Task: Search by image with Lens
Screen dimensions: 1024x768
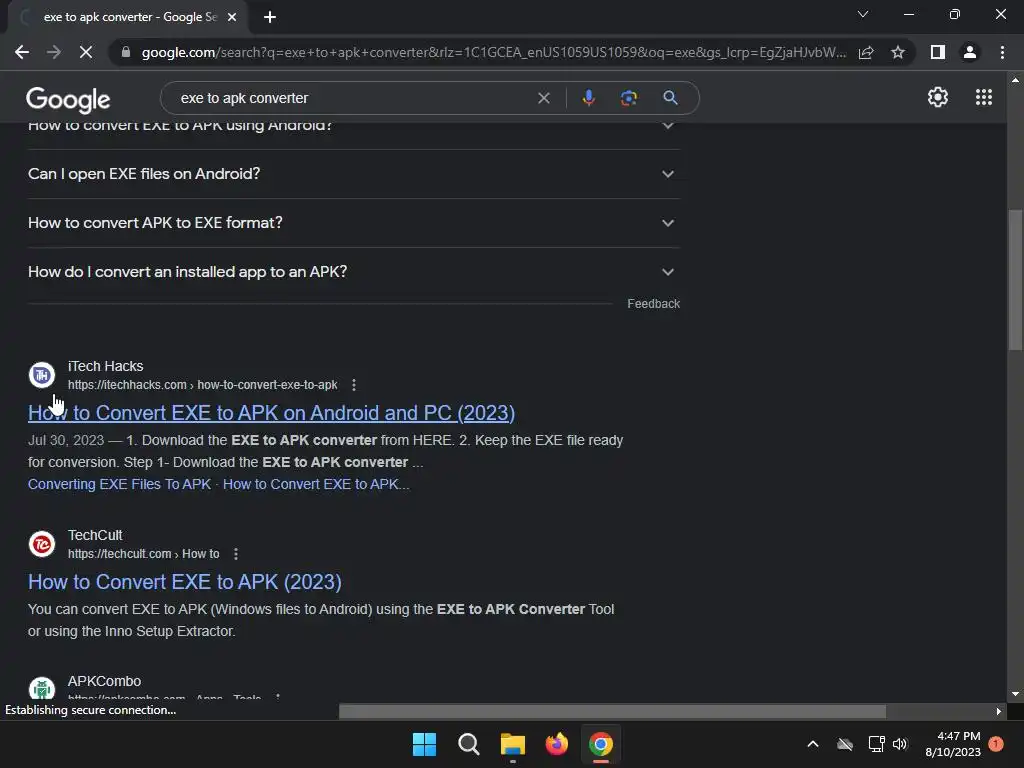Action: pyautogui.click(x=629, y=98)
